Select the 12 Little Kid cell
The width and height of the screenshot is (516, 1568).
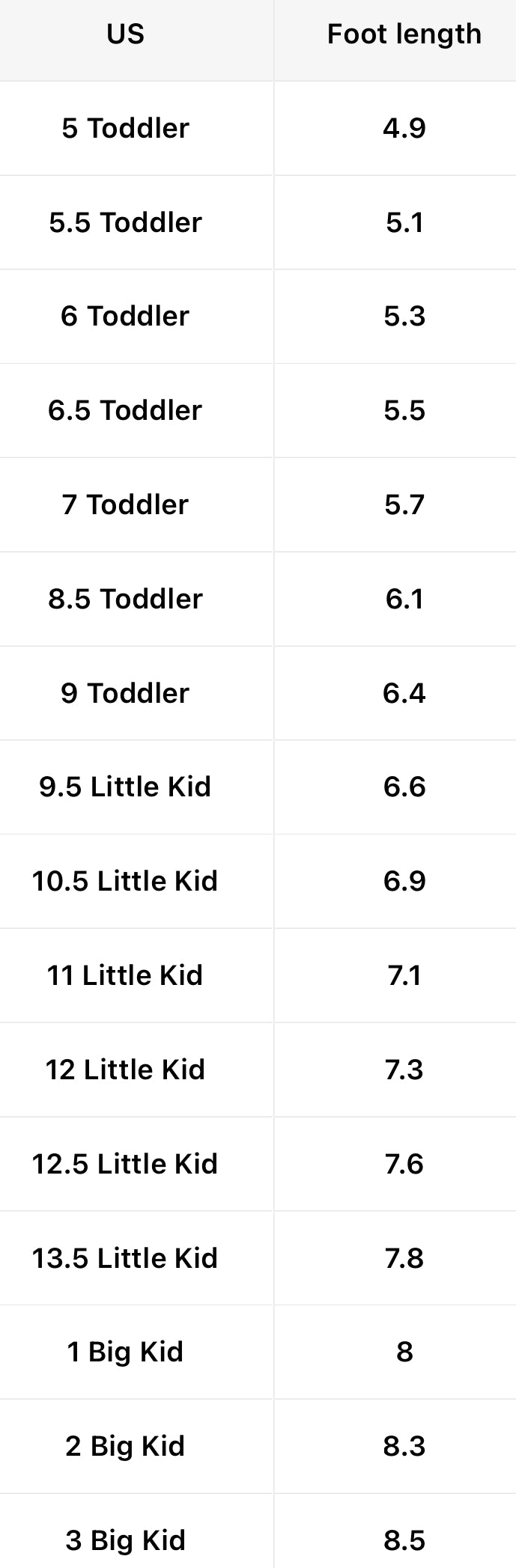tap(125, 1070)
